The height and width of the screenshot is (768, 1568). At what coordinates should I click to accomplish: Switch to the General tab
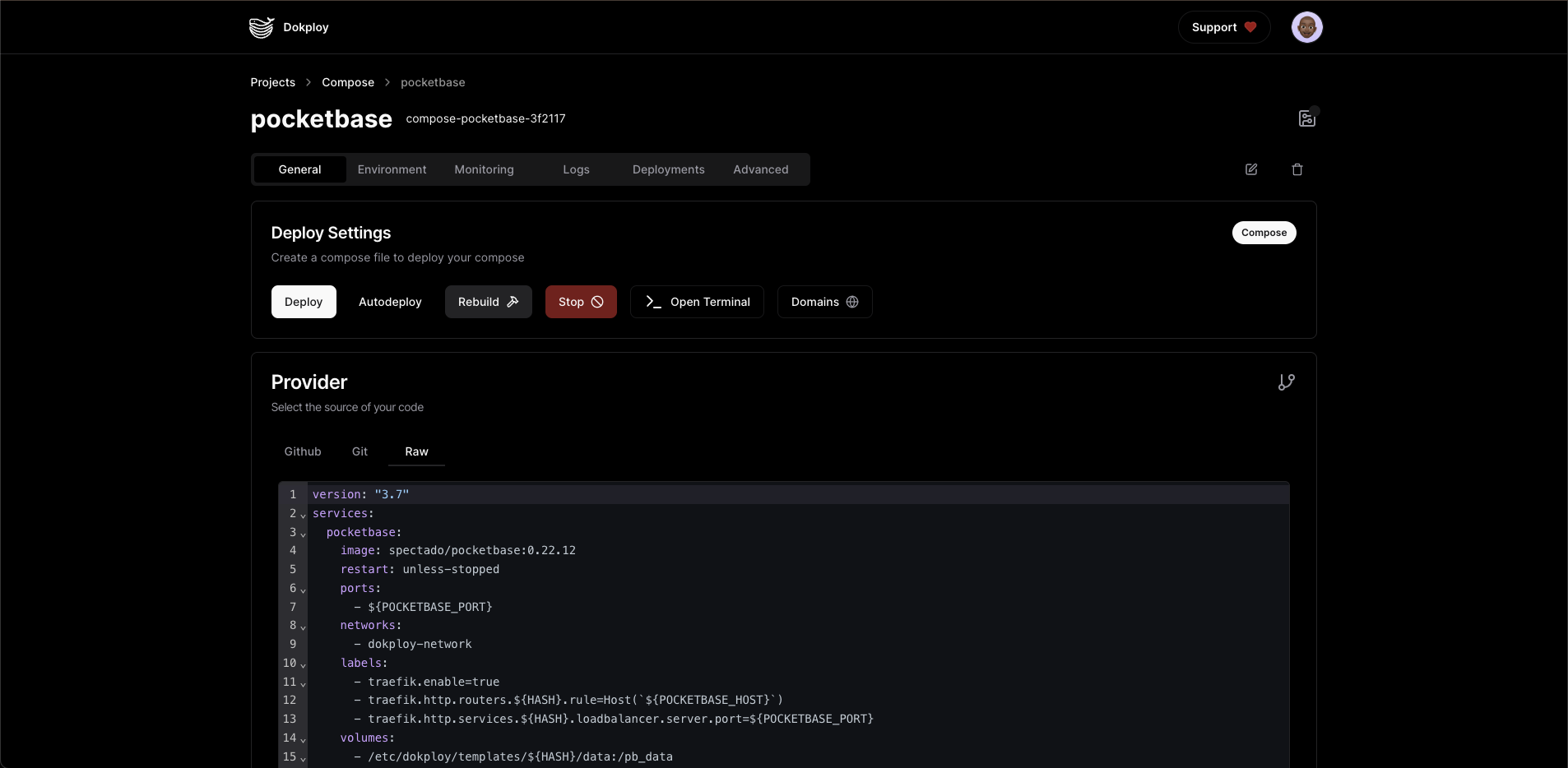[x=300, y=169]
